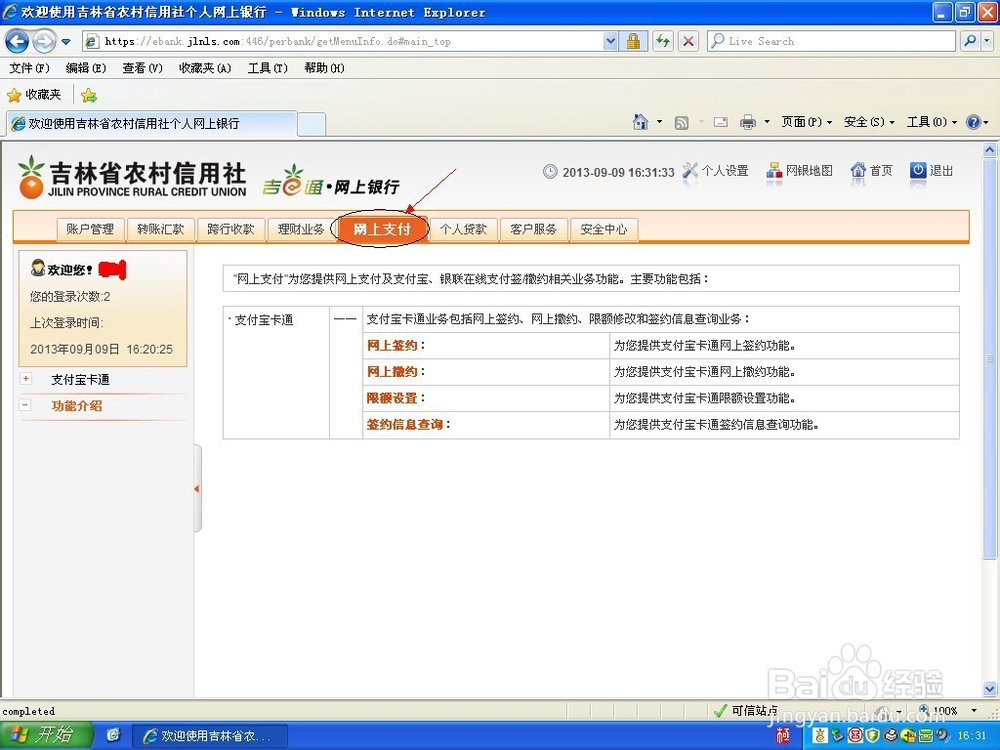Expand the 支付宝卡通 sidebar plus icon
The image size is (1000, 750).
point(26,379)
